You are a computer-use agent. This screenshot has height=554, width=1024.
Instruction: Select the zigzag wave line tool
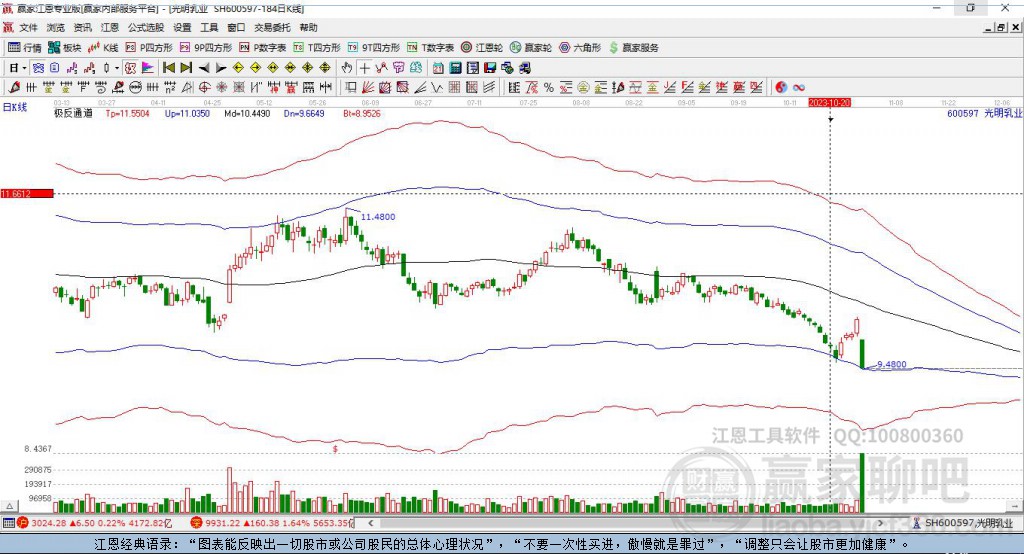(x=437, y=87)
